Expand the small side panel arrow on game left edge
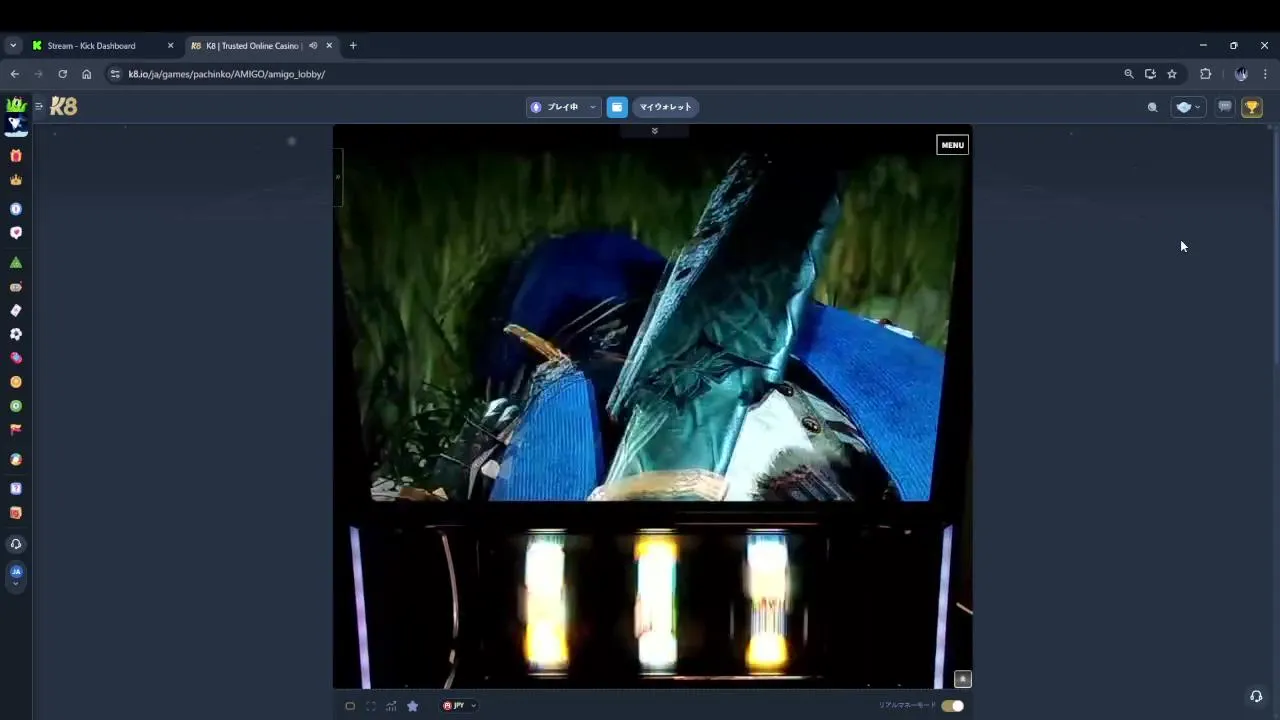This screenshot has height=720, width=1280. (338, 177)
